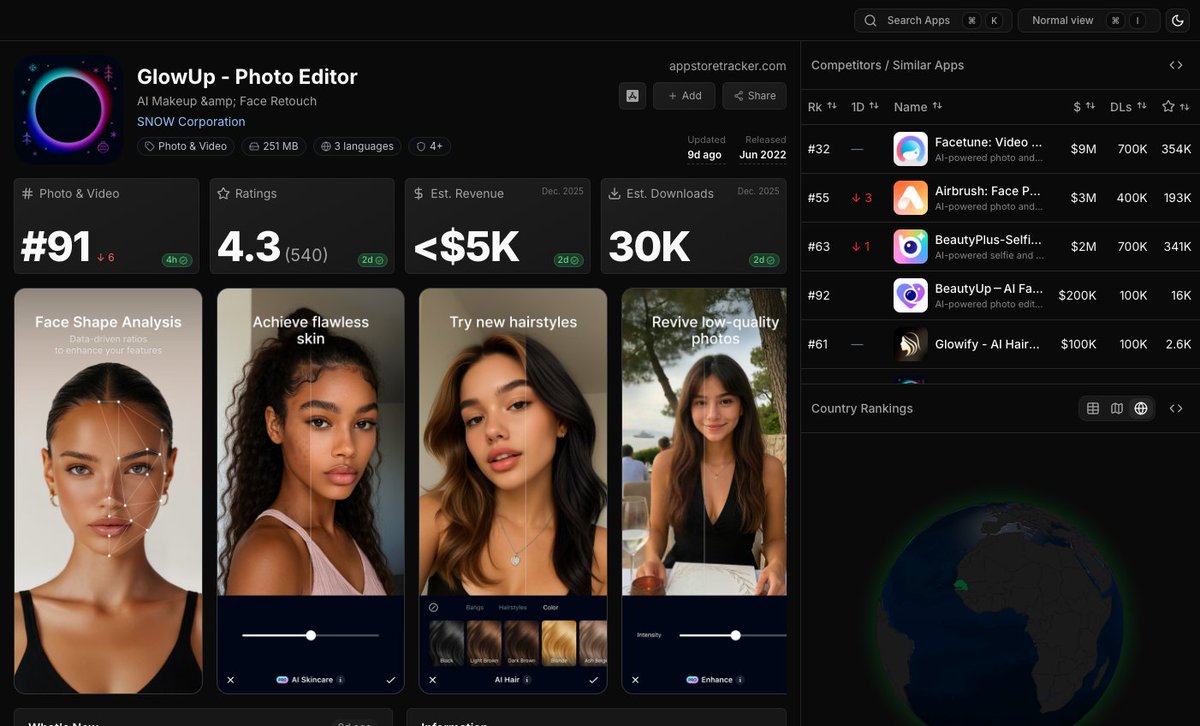
Task: Open Search Apps field
Action: [933, 20]
